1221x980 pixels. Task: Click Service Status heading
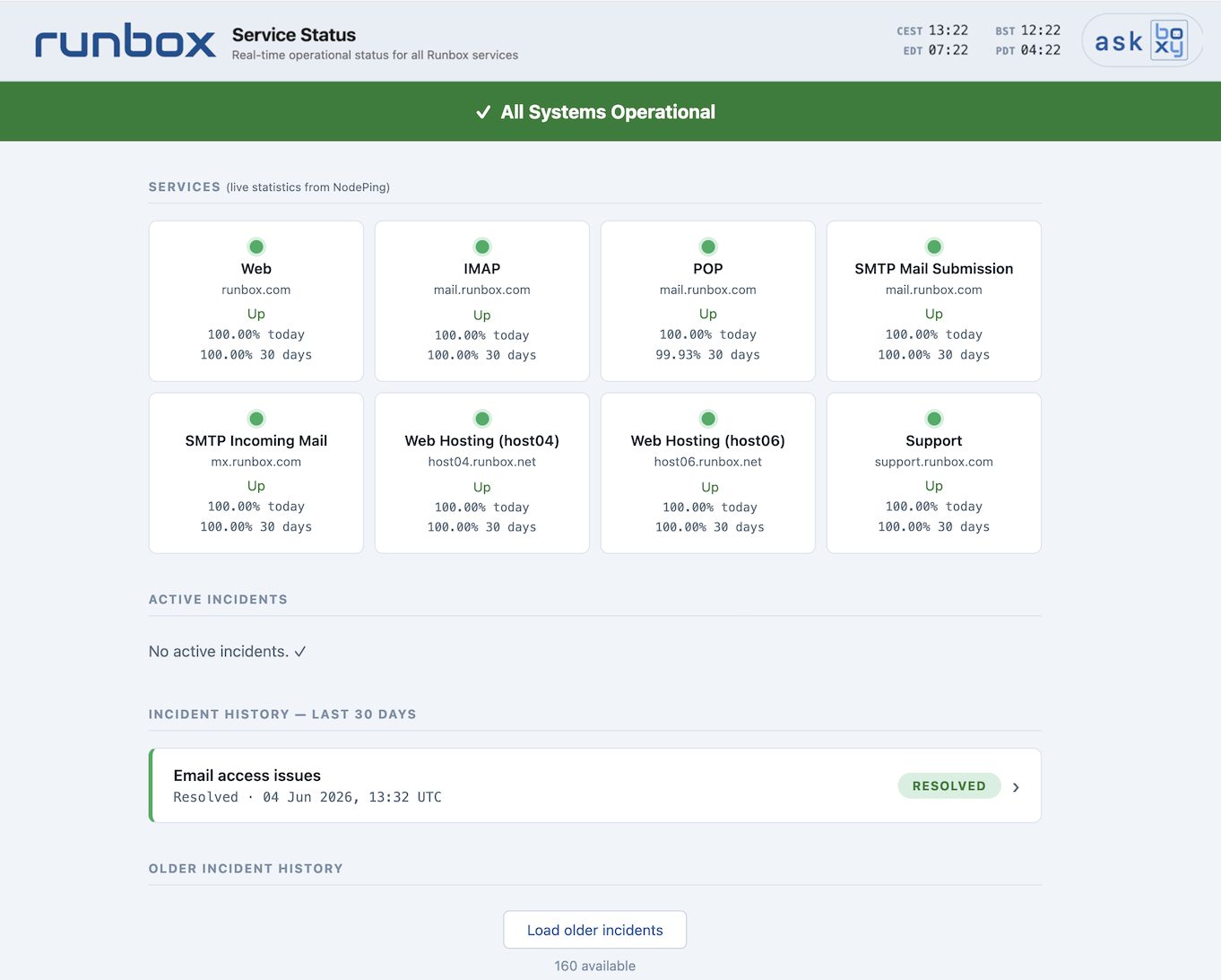click(294, 35)
